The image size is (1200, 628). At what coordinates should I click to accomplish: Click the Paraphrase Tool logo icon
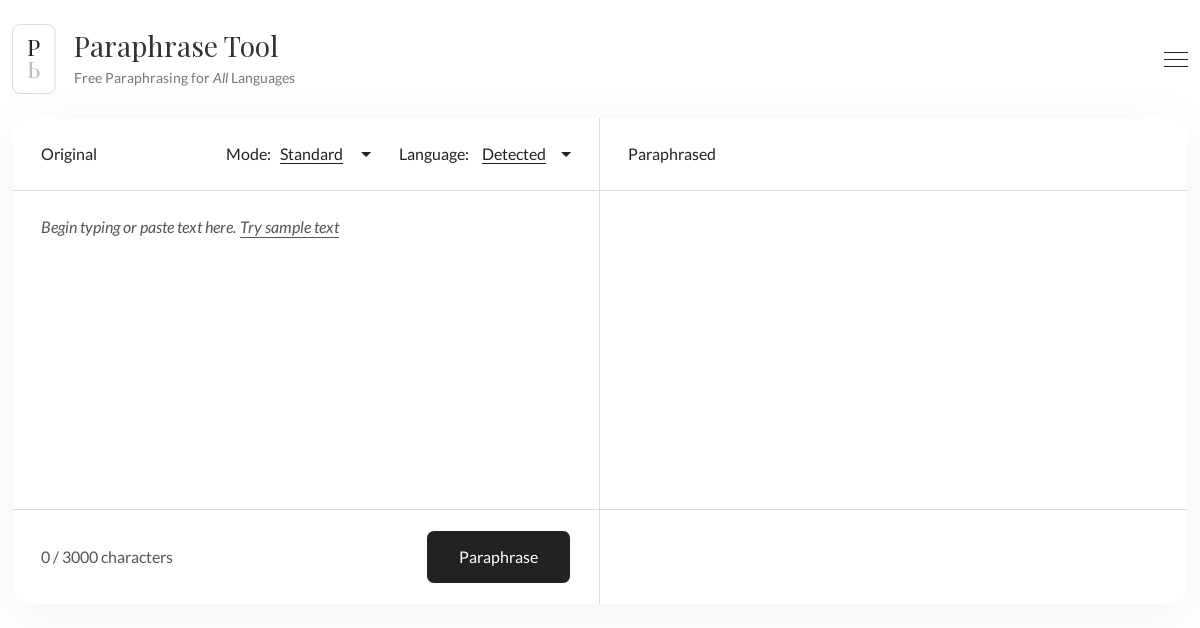tap(34, 59)
